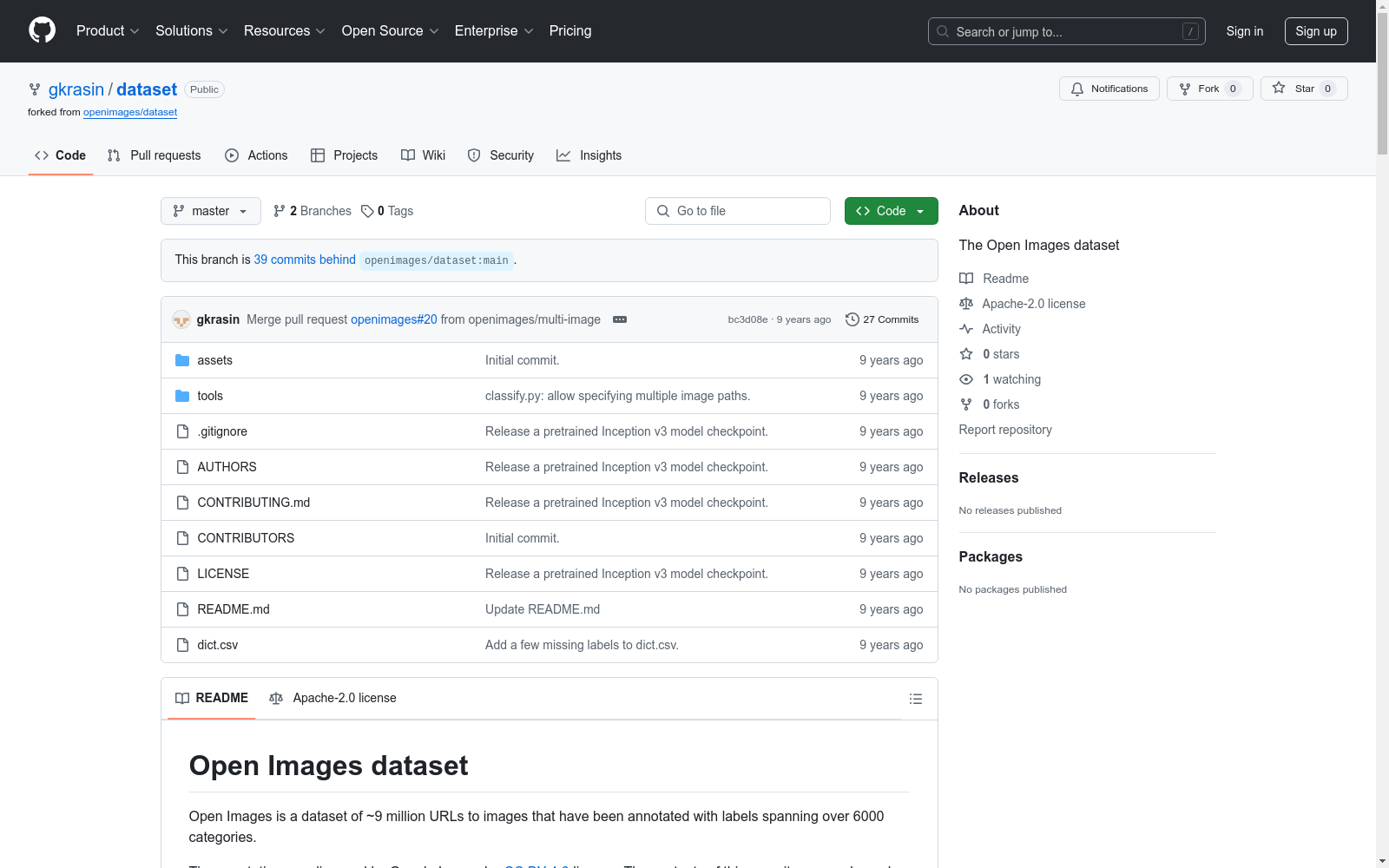Open the CONTRIBUTORS file
Image resolution: width=1389 pixels, height=868 pixels.
pos(246,538)
